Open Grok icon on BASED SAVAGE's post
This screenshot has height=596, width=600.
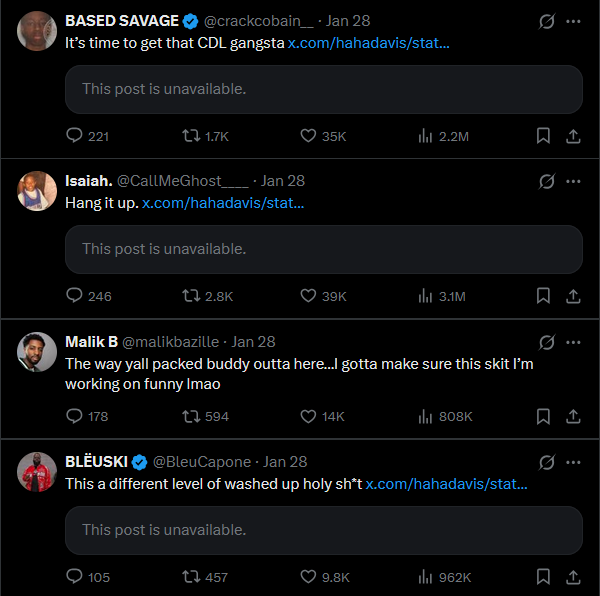(547, 21)
